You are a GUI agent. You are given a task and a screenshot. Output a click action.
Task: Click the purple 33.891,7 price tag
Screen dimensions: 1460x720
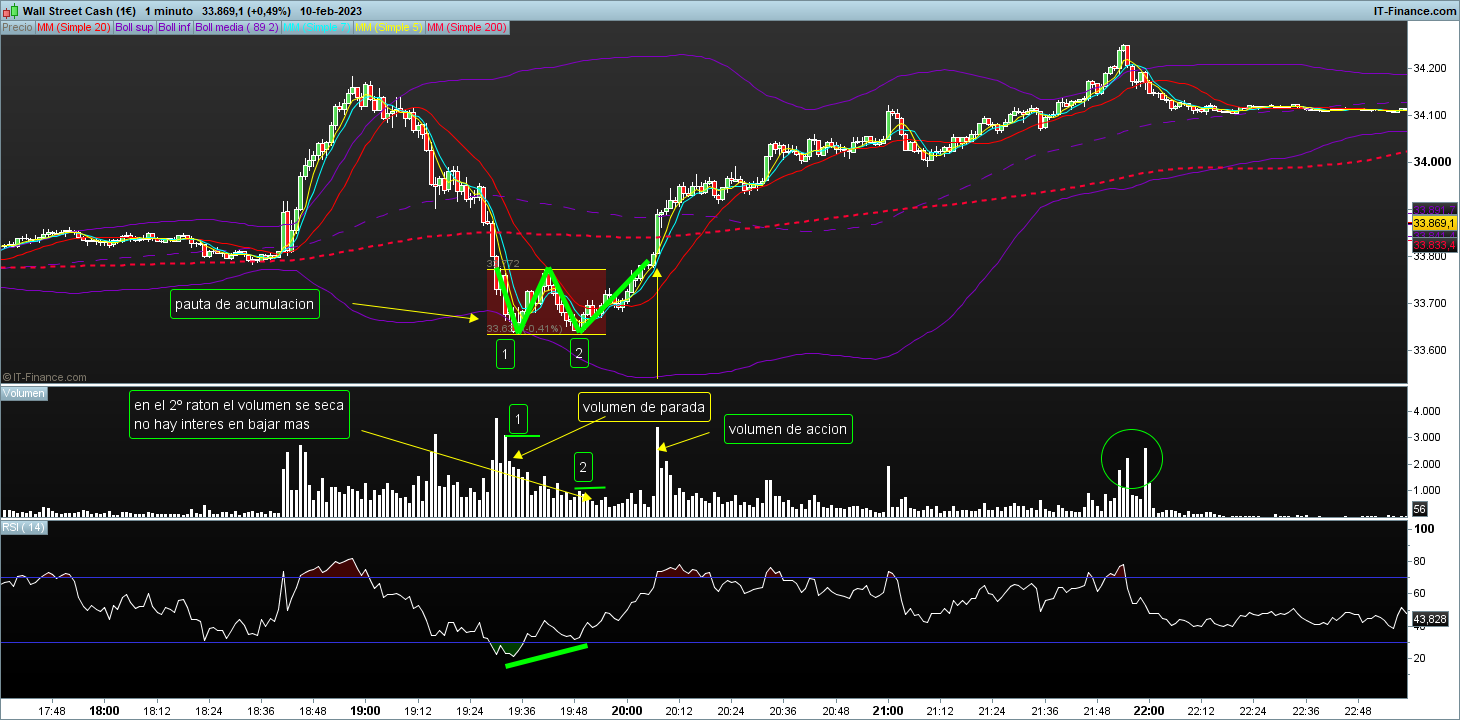[x=1434, y=209]
